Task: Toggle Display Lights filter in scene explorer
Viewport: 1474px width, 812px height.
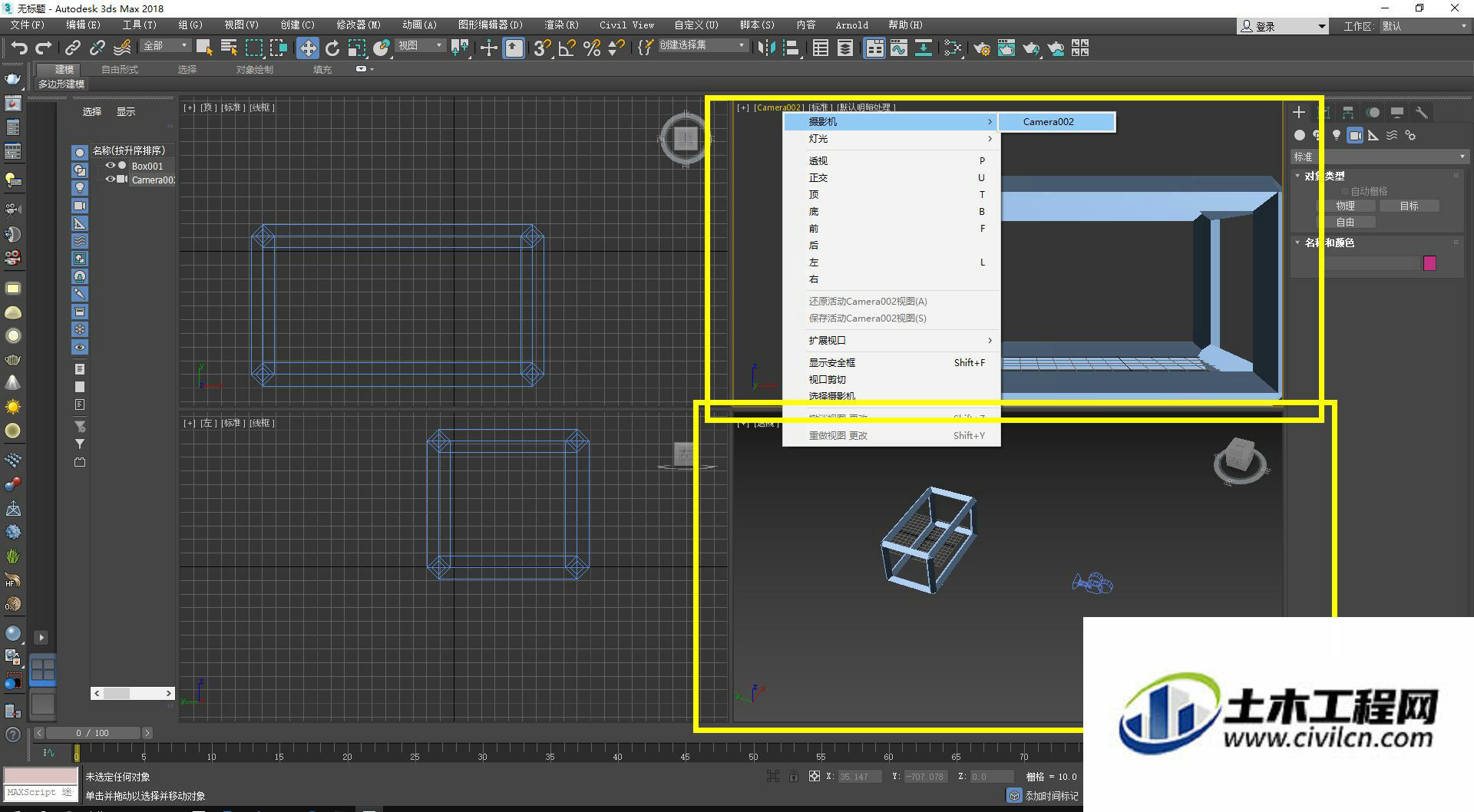Action: [x=80, y=188]
